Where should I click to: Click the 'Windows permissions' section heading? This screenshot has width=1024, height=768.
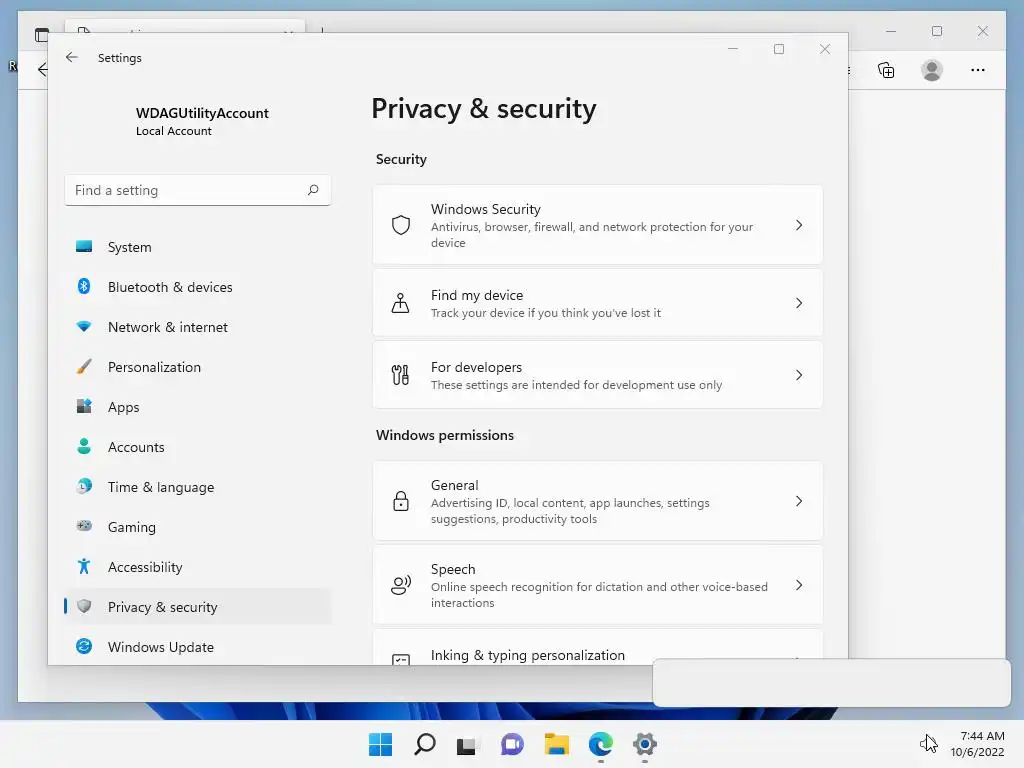point(445,435)
